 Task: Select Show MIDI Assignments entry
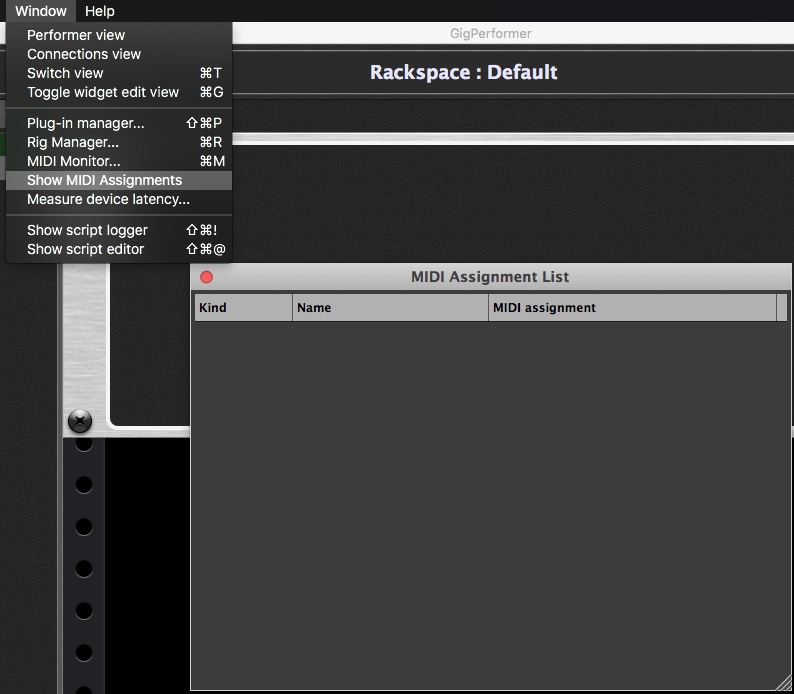119,180
